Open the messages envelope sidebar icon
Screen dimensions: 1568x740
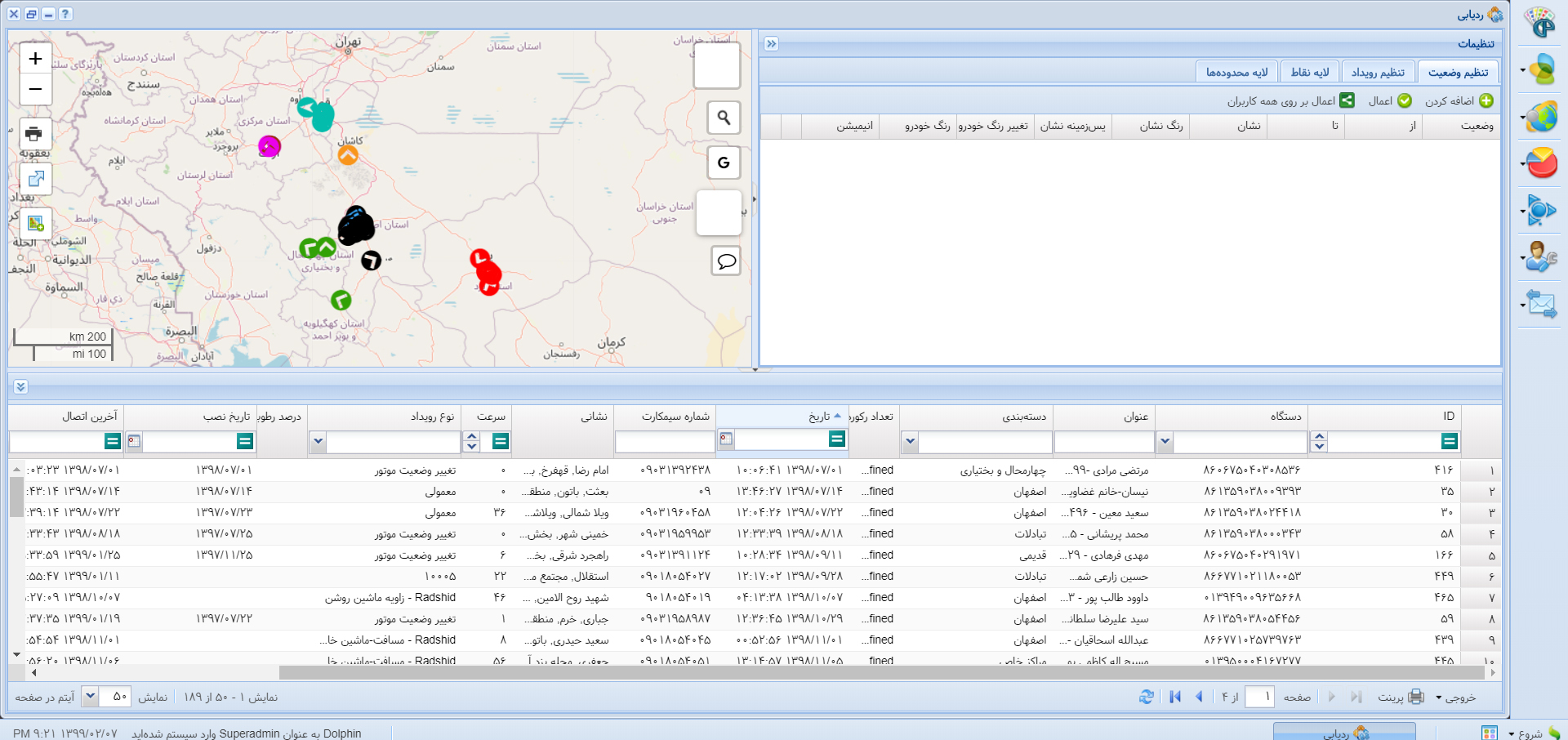pyautogui.click(x=1542, y=304)
